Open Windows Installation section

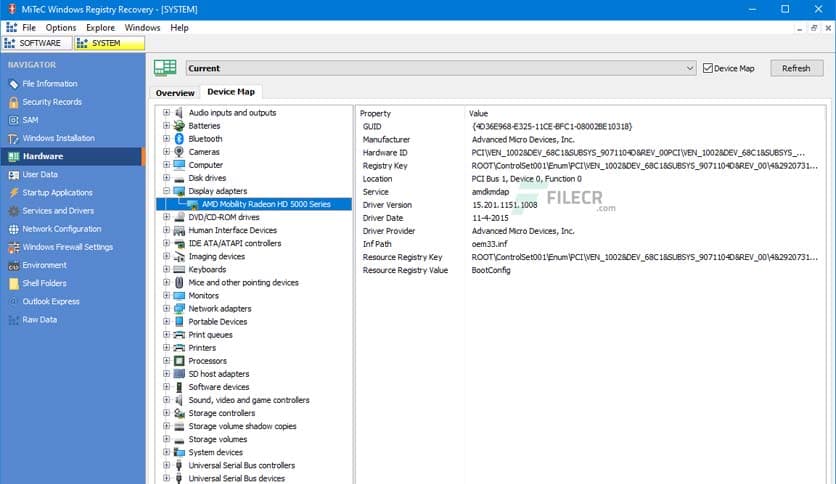tap(58, 138)
